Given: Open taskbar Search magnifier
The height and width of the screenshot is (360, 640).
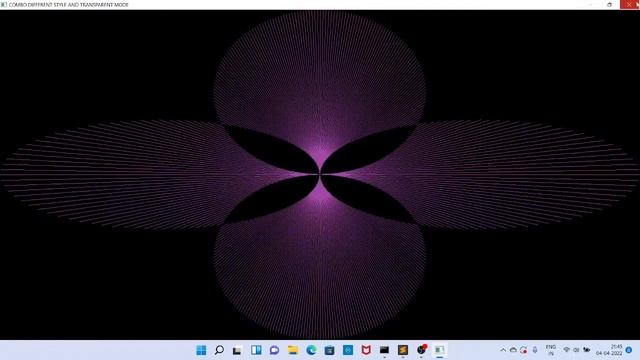Looking at the screenshot, I should [x=219, y=350].
